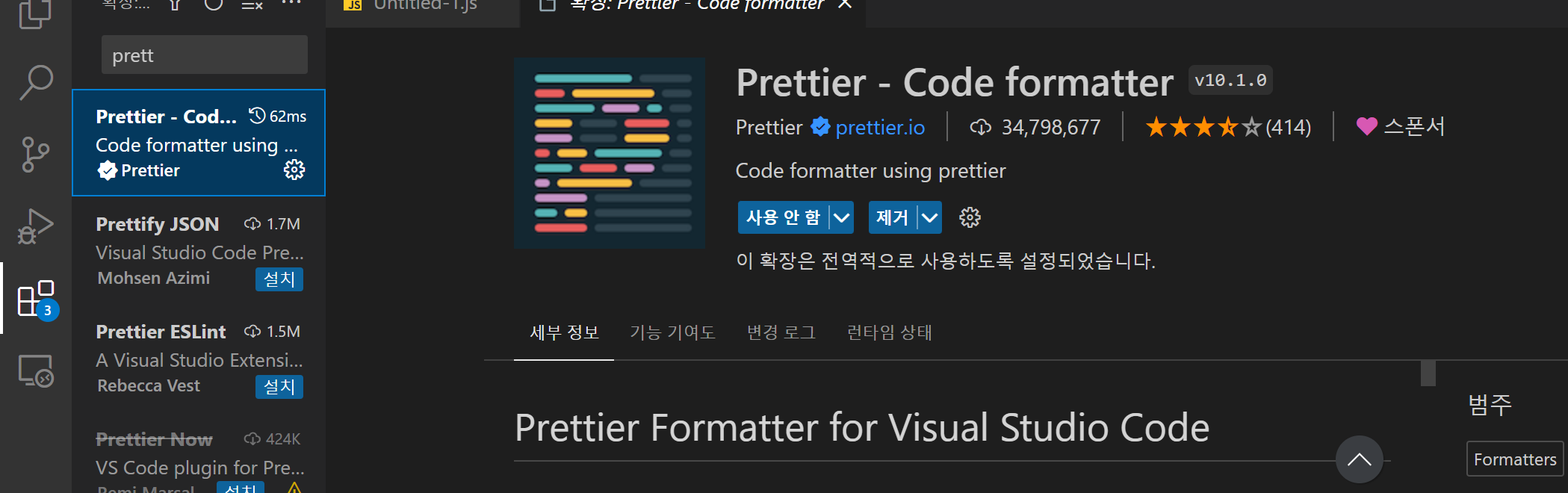Open the prettier.io publisher link

tap(880, 127)
